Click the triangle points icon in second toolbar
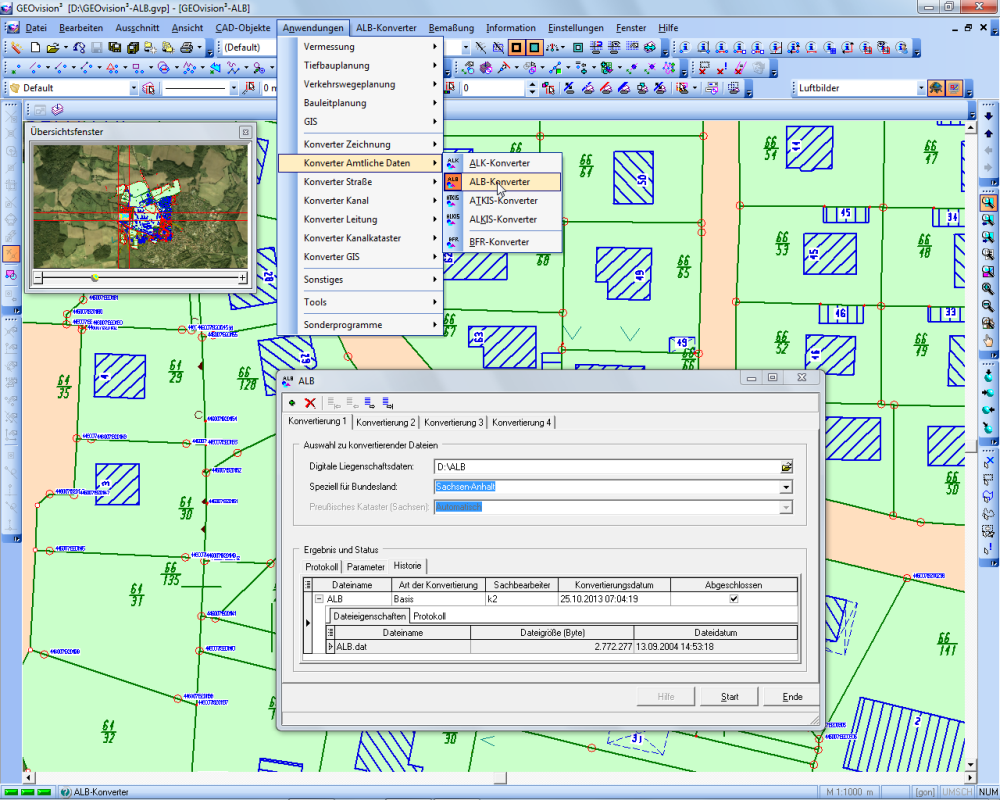This screenshot has width=1000, height=800. (x=112, y=68)
